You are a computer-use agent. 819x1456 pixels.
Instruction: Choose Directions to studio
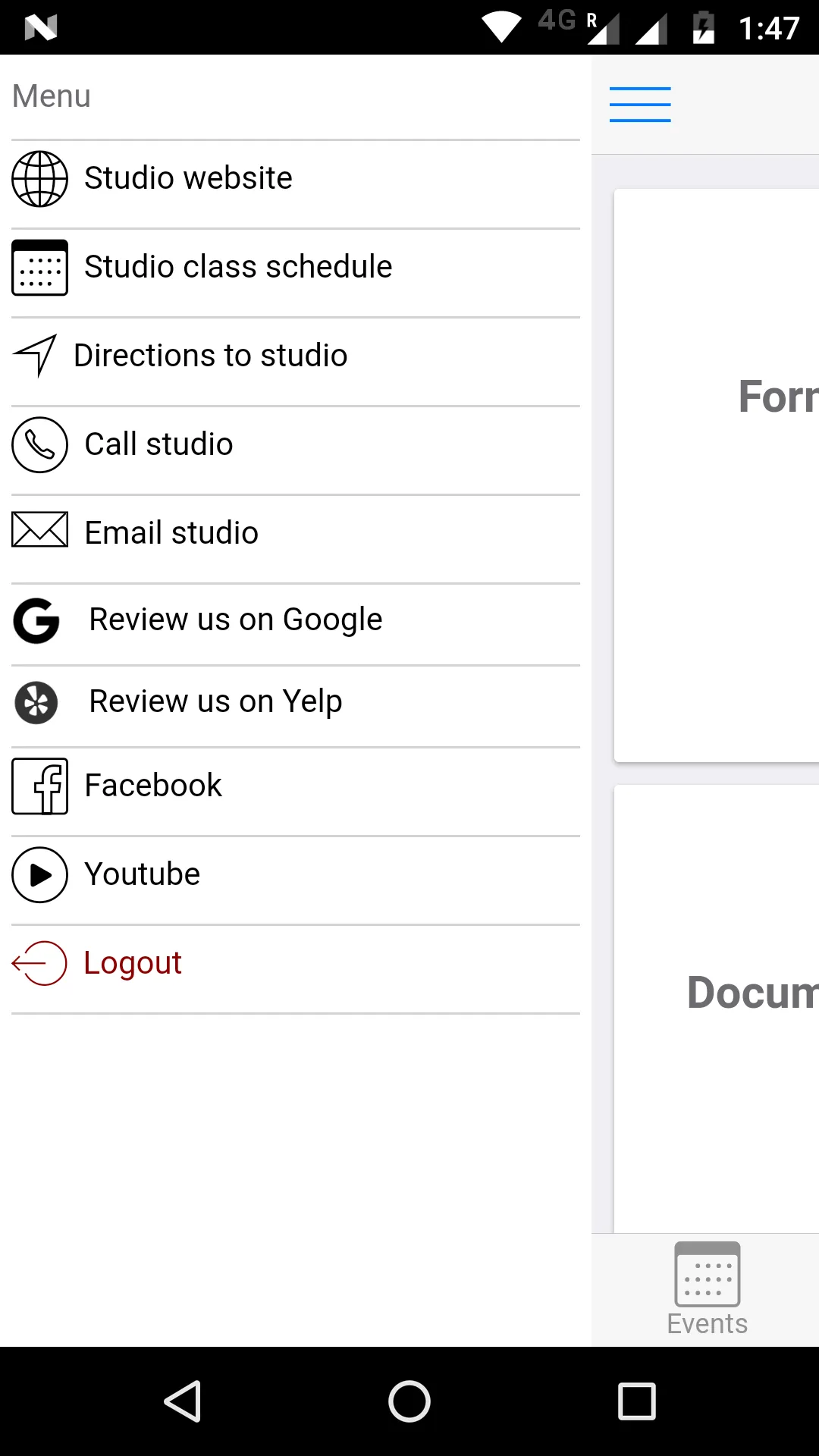click(x=296, y=362)
